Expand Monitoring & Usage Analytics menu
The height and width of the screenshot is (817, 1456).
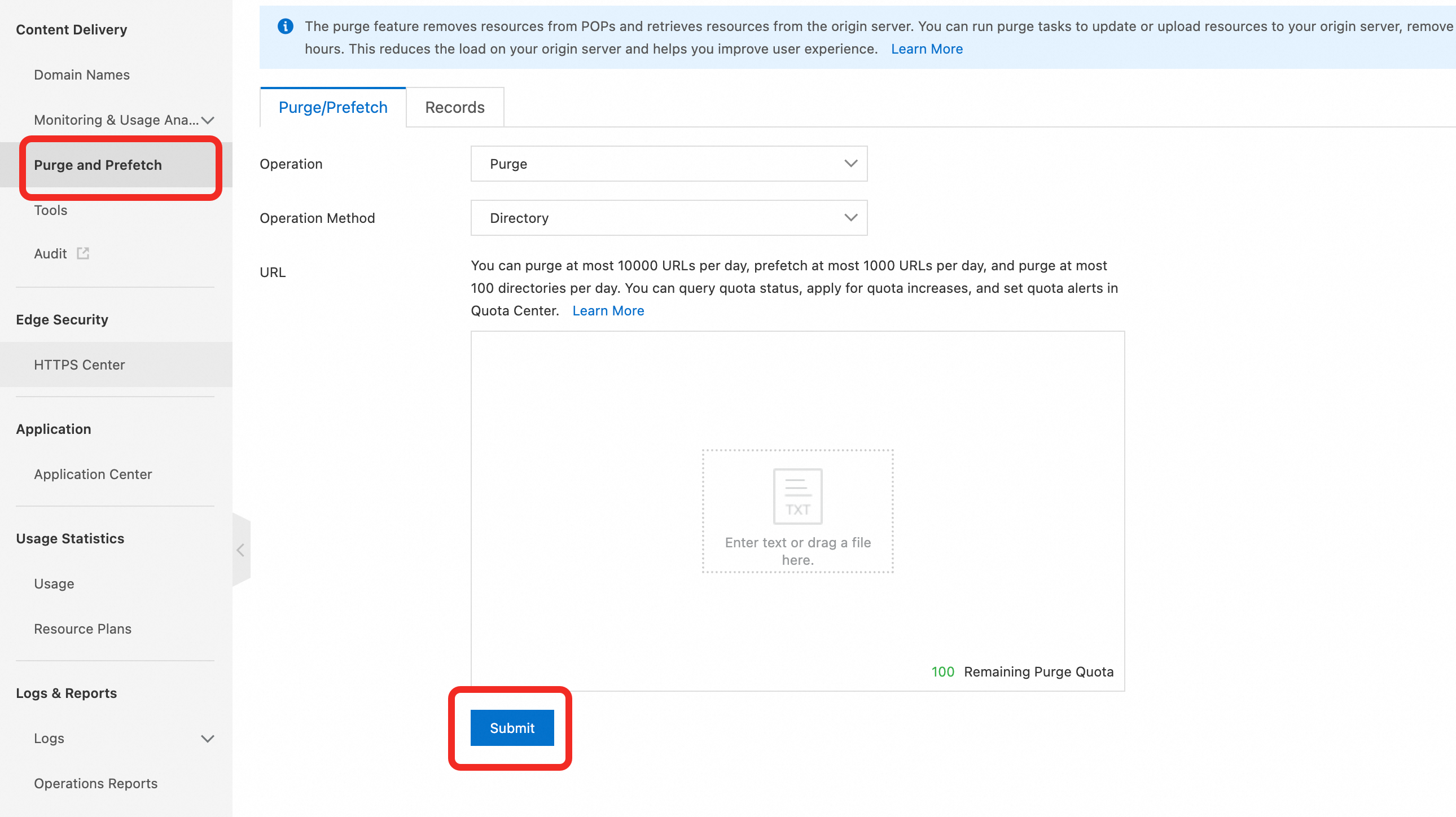208,120
